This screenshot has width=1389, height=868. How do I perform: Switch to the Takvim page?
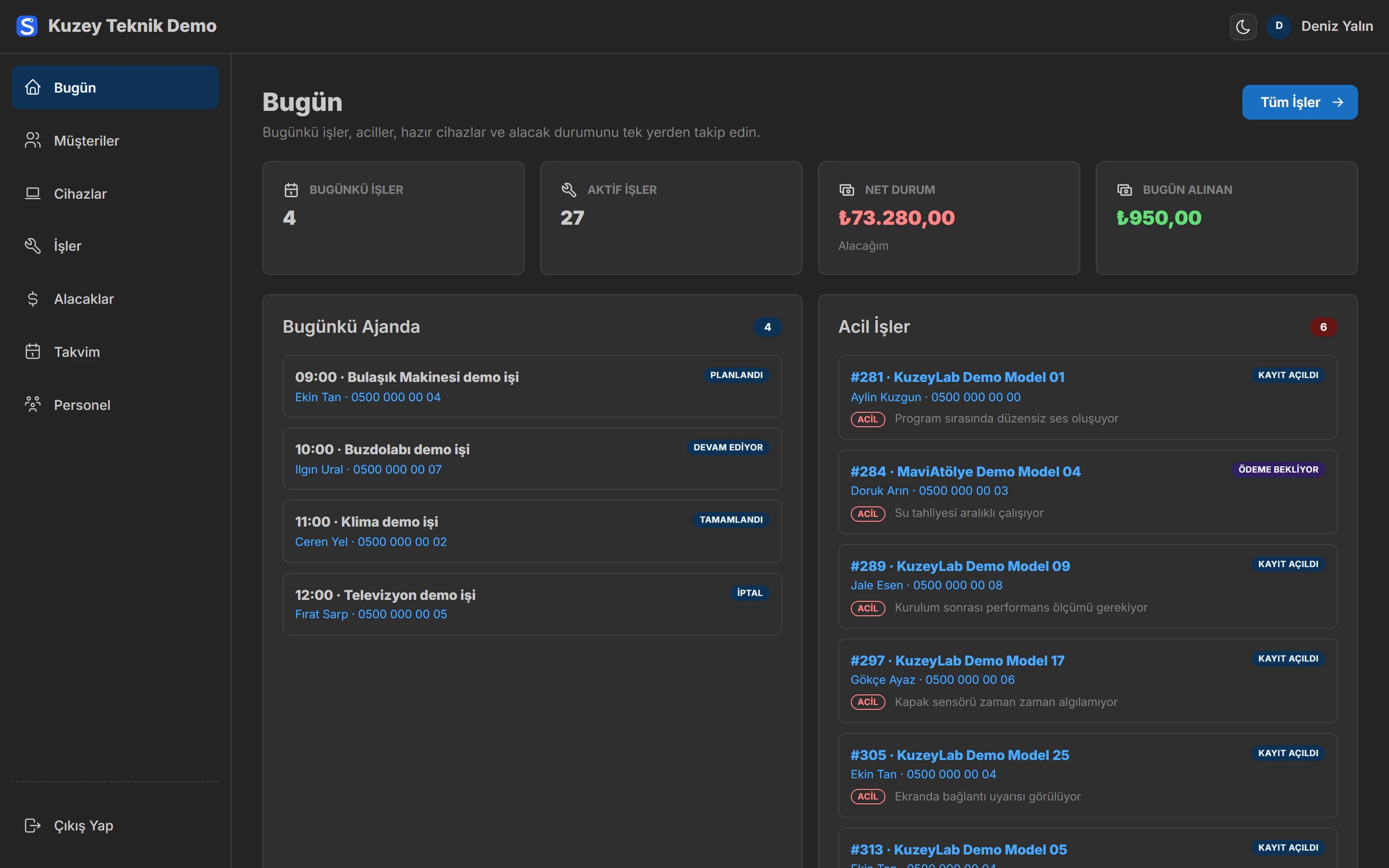click(x=115, y=352)
